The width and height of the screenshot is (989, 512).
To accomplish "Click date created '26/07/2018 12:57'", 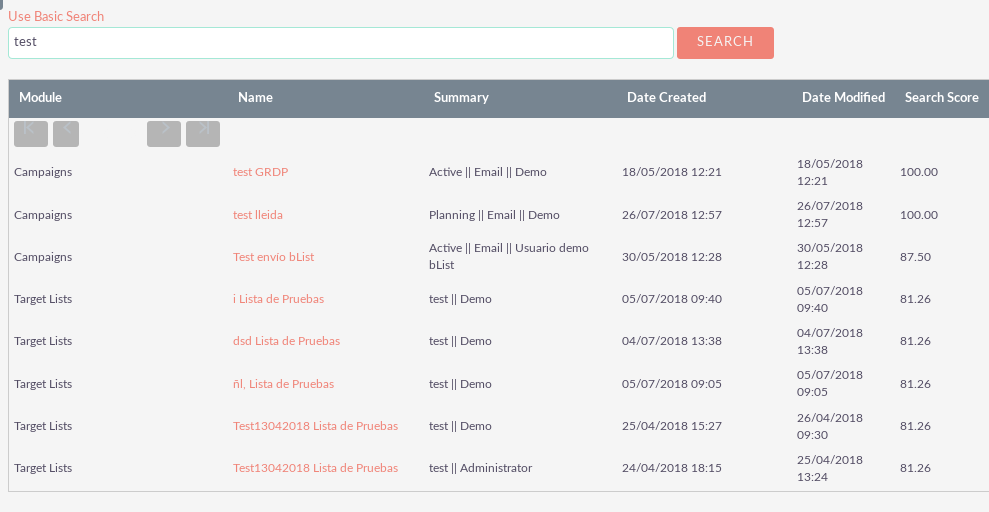I will point(671,215).
